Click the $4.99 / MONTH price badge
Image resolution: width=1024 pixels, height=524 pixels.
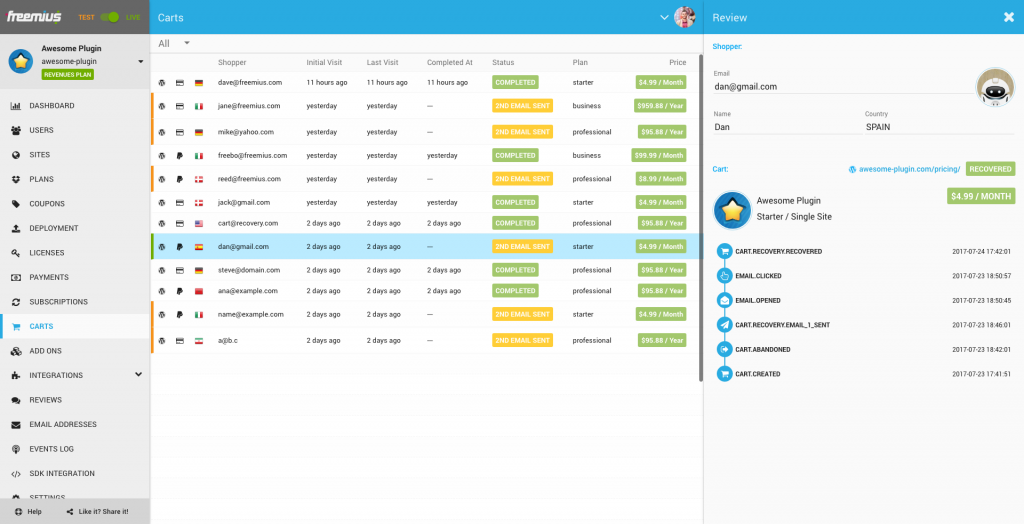(981, 196)
